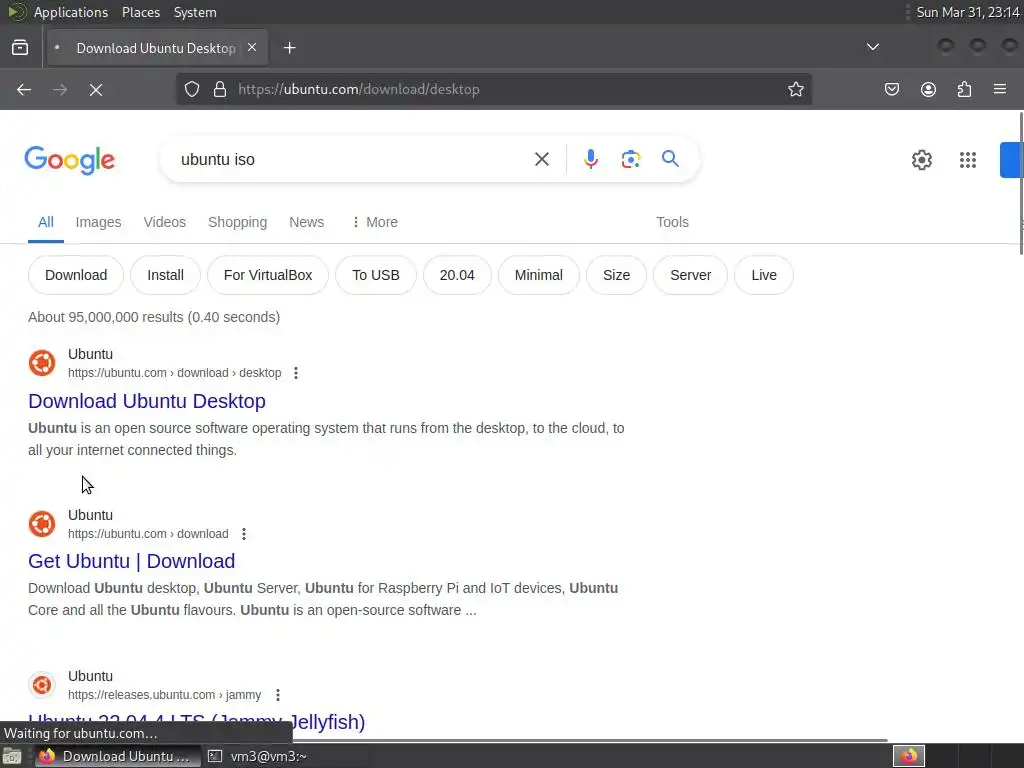Screen dimensions: 1024x768
Task: Open Get Ubuntu | Download result link
Action: coord(132,561)
